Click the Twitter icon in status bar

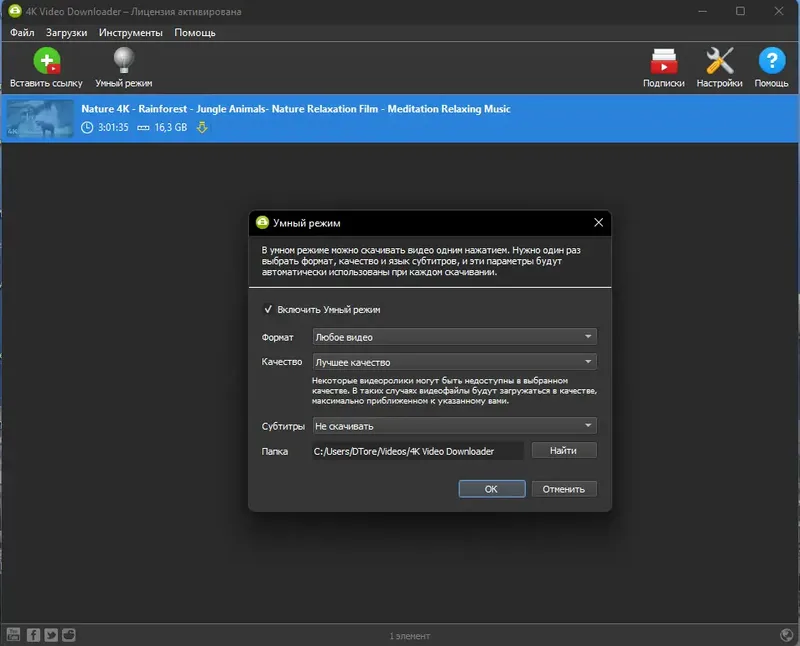51,635
